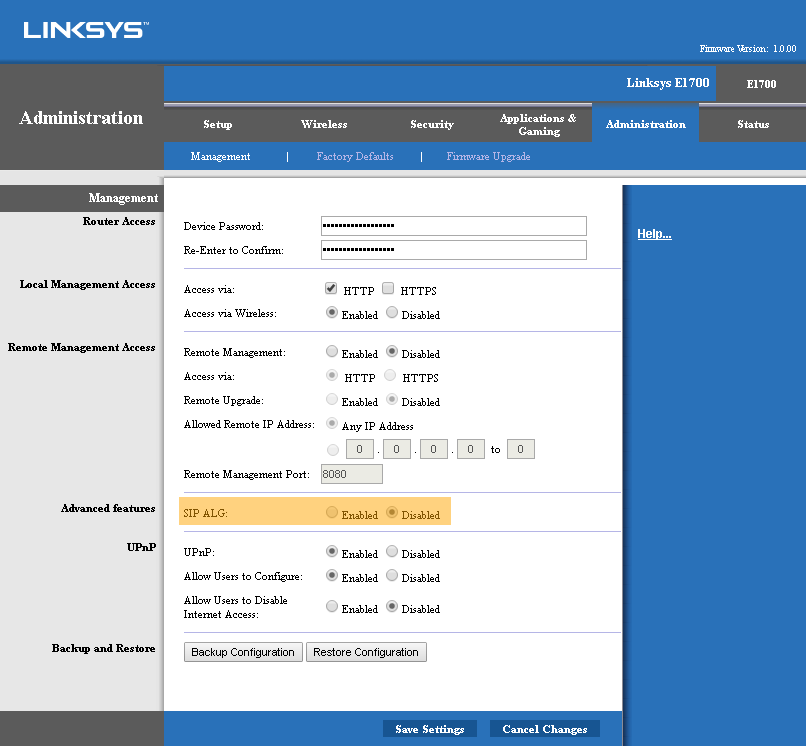Click the Administration page heading

click(81, 118)
